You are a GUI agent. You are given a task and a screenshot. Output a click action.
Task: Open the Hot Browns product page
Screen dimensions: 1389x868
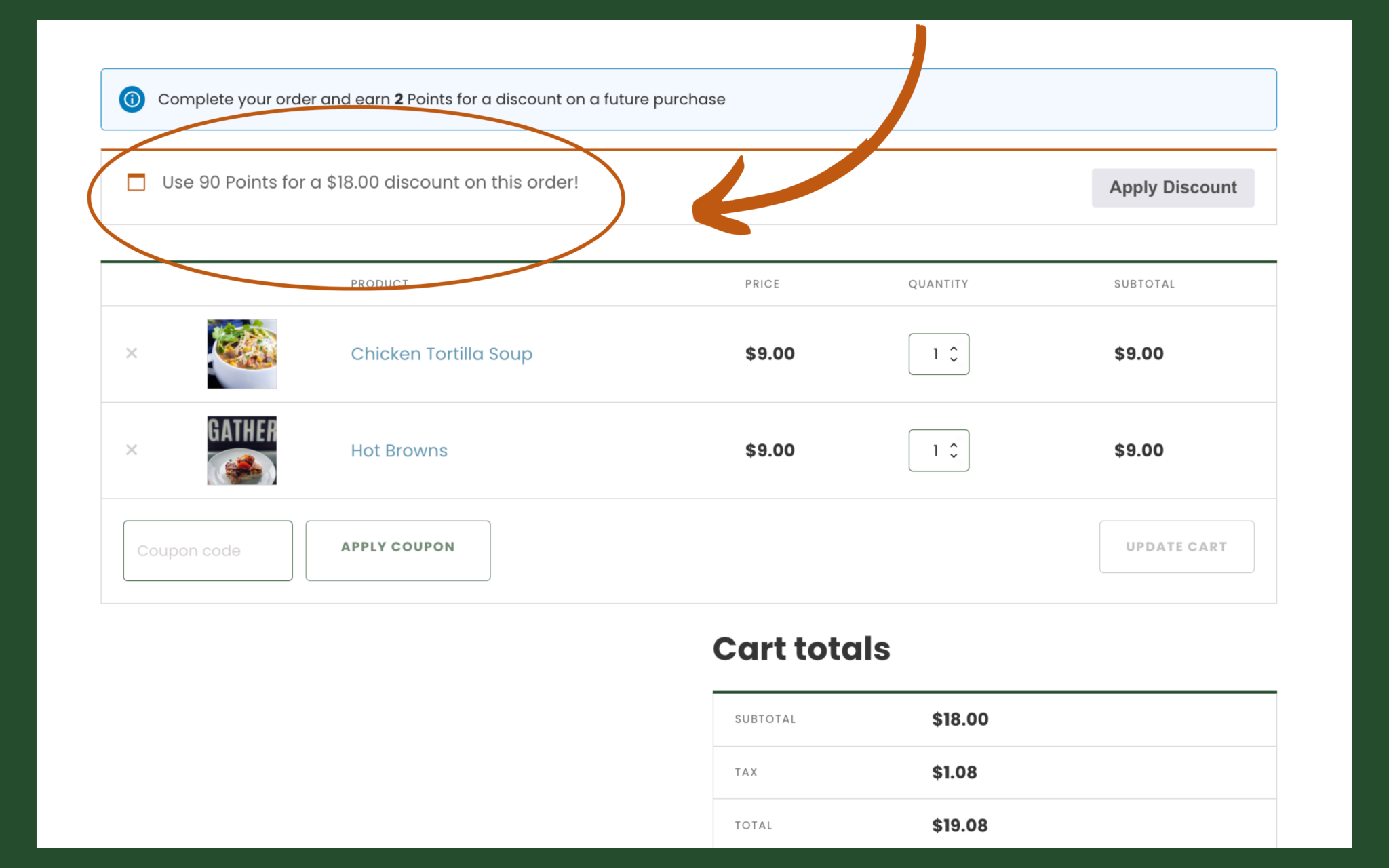point(399,450)
